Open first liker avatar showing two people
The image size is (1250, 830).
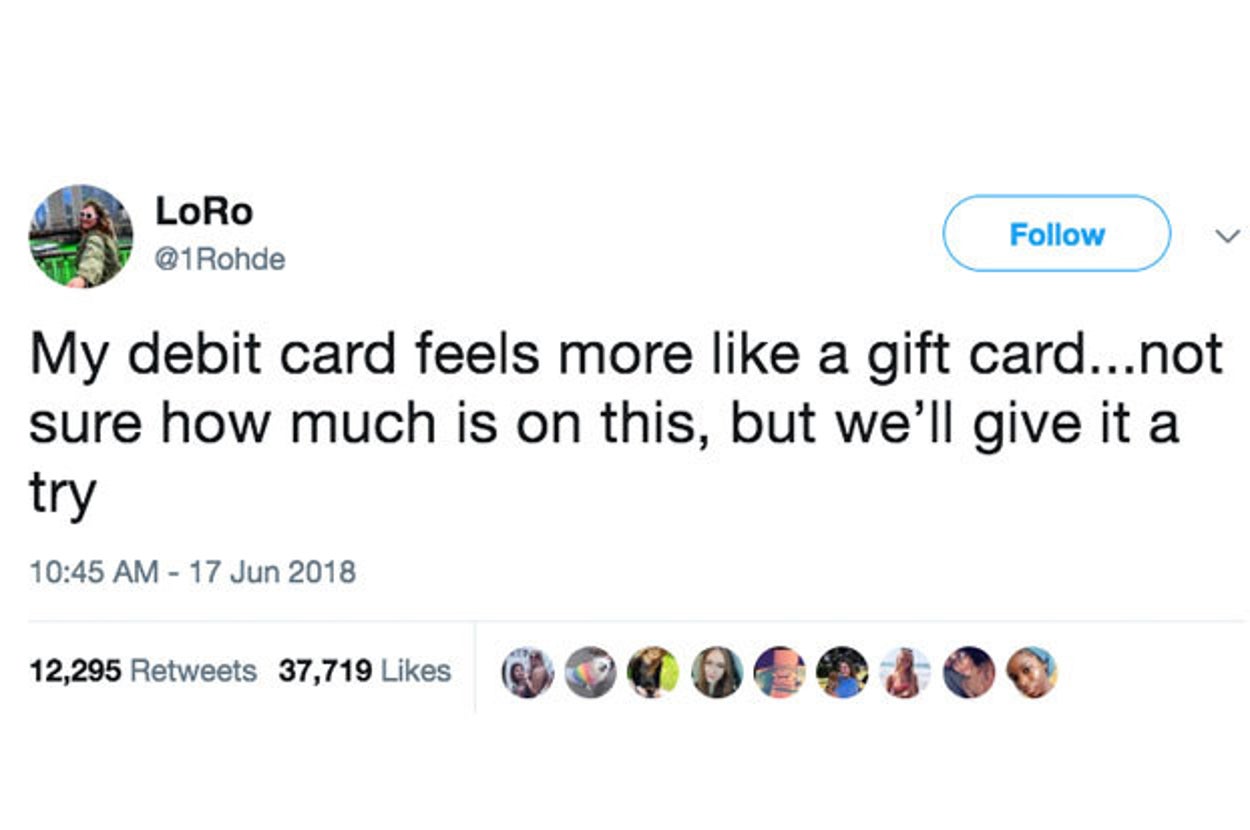(527, 672)
